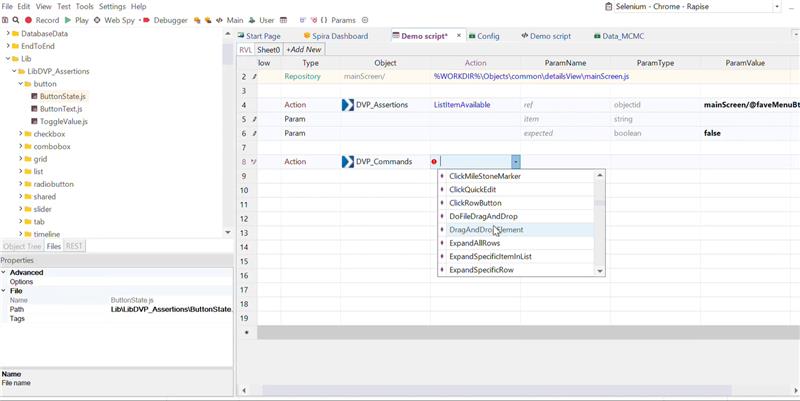800x401 pixels.
Task: Click the grid horizontal scrollbar
Action: click(497, 390)
